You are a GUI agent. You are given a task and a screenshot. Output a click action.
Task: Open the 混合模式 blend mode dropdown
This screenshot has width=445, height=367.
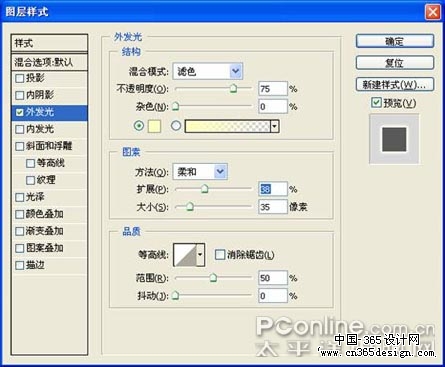[208, 71]
